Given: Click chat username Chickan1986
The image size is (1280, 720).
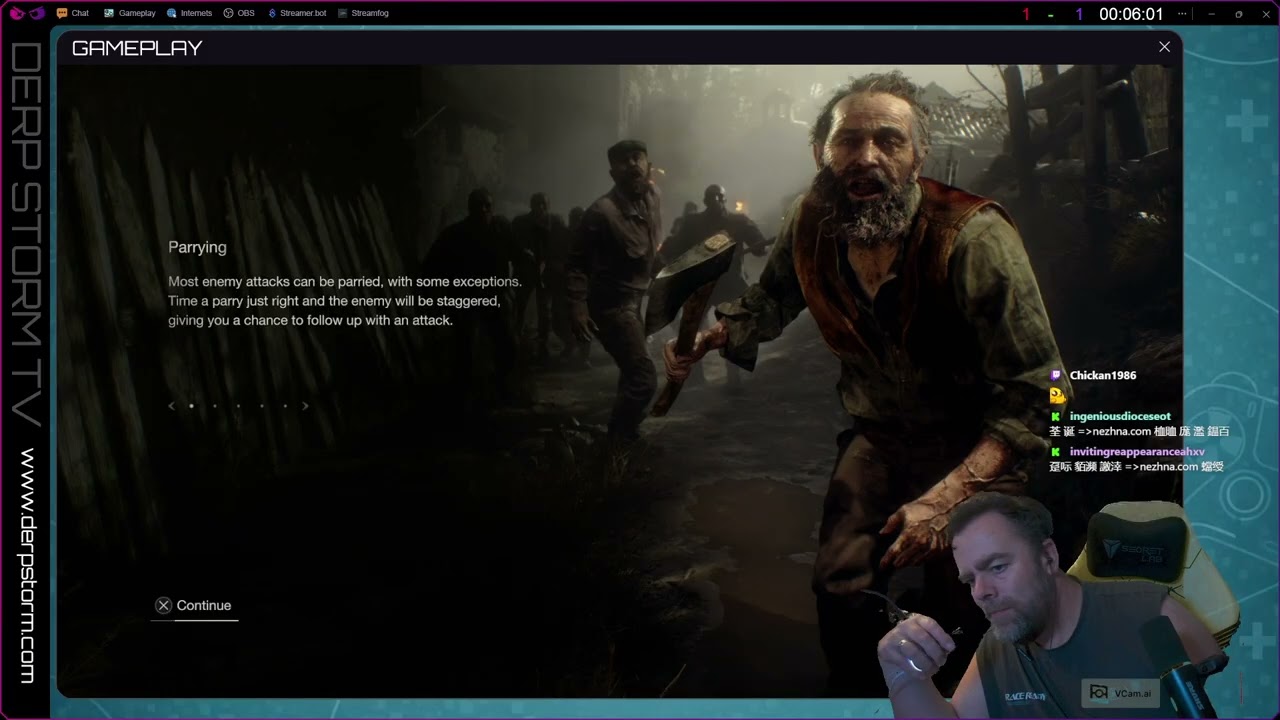Looking at the screenshot, I should point(1103,376).
